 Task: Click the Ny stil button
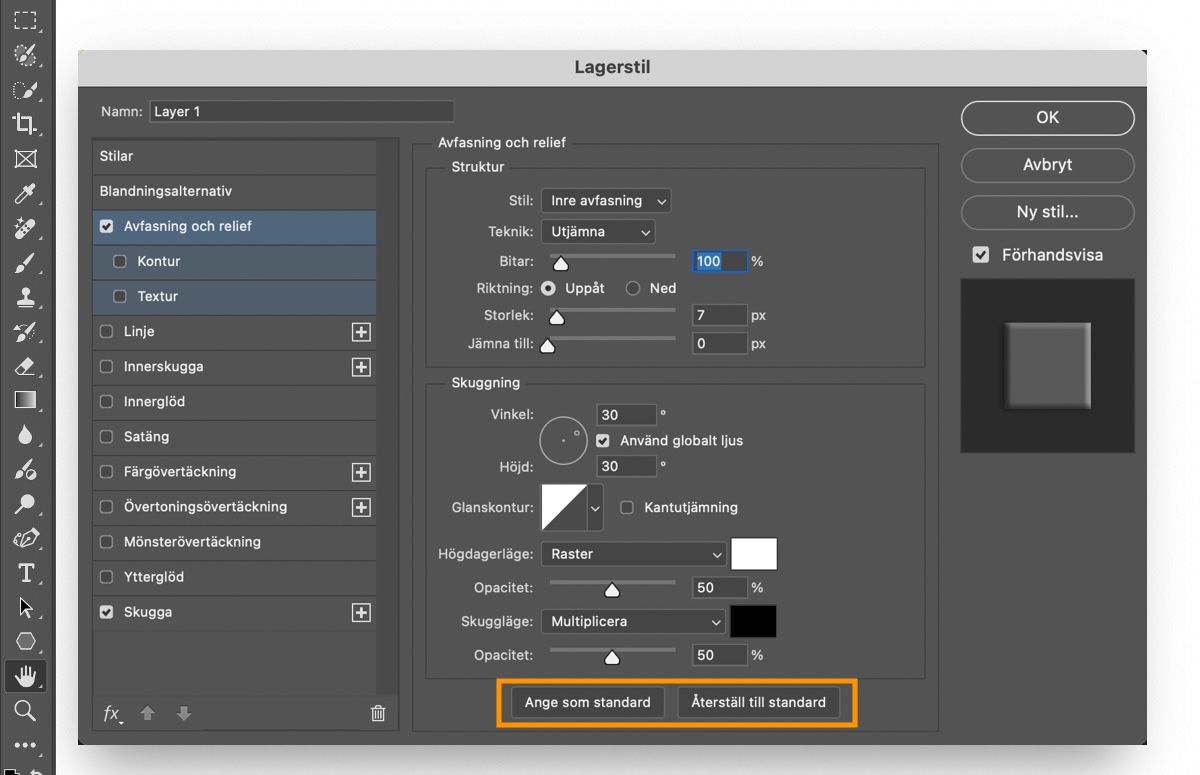tap(1047, 212)
